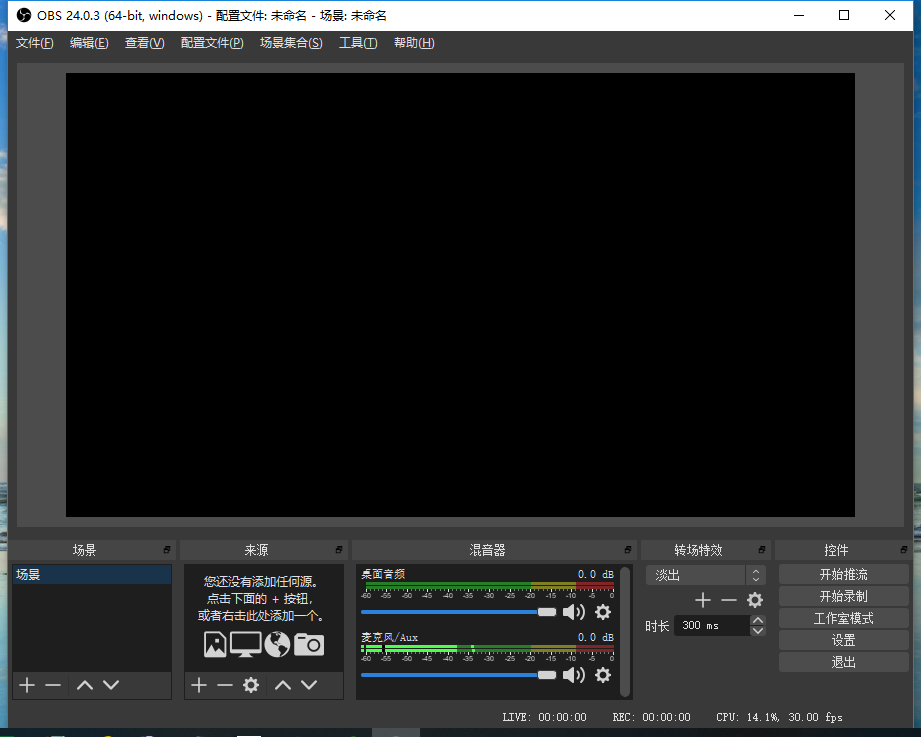921x737 pixels.
Task: Add a new source with plus icon
Action: tap(199, 685)
